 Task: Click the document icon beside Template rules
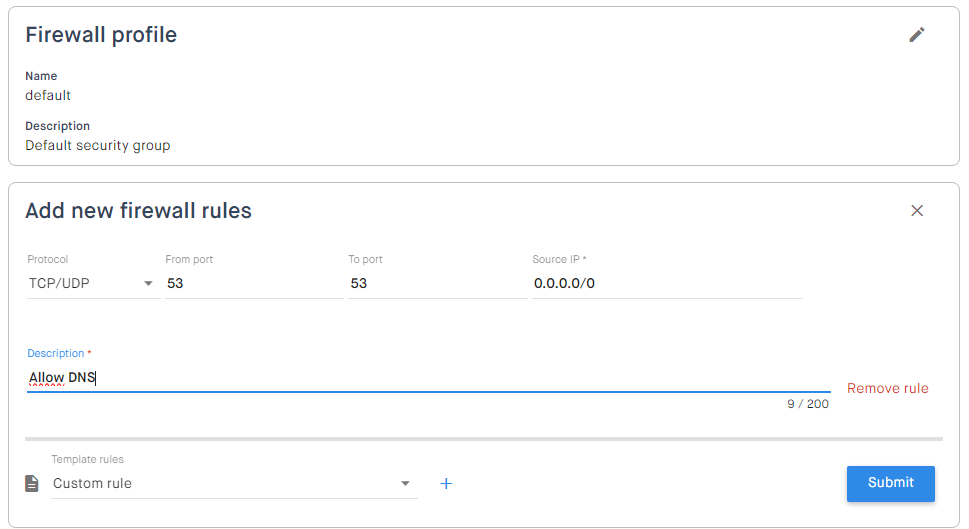(x=32, y=483)
